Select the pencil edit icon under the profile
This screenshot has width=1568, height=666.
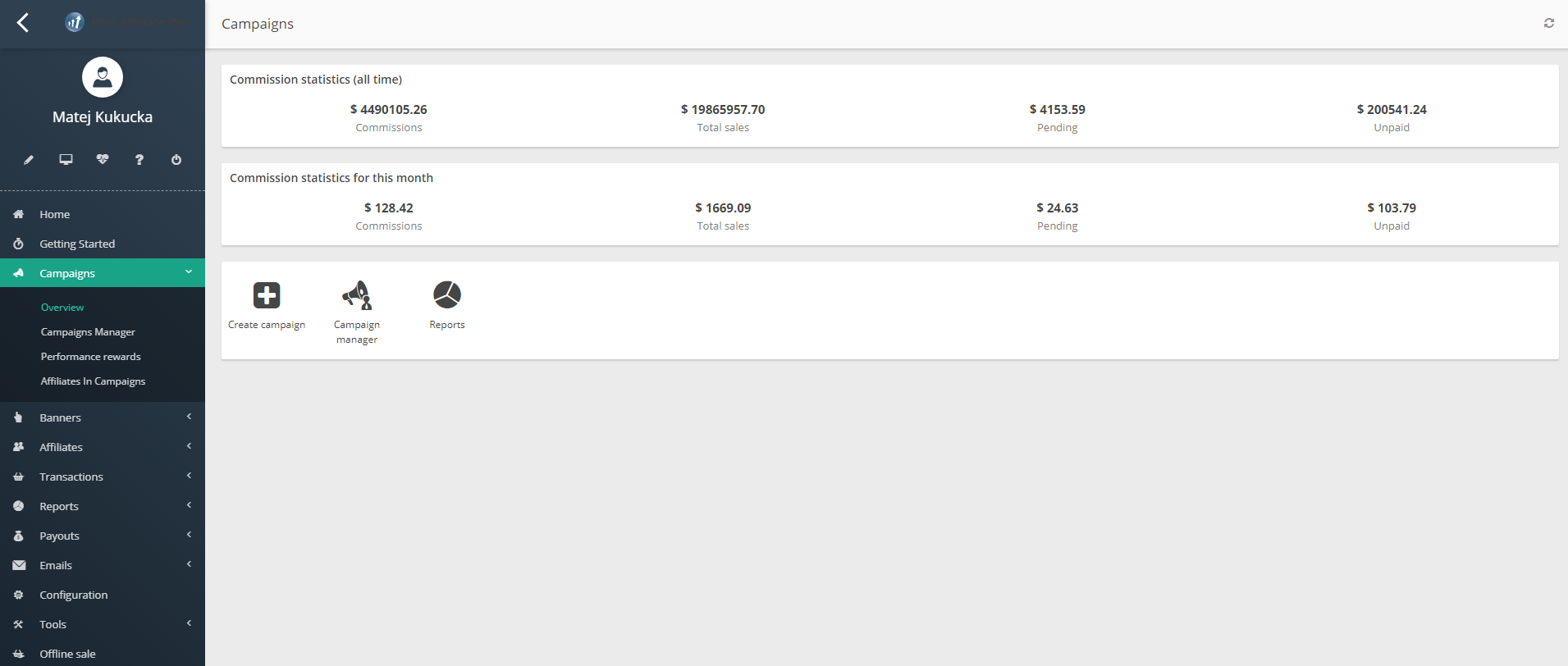point(29,160)
